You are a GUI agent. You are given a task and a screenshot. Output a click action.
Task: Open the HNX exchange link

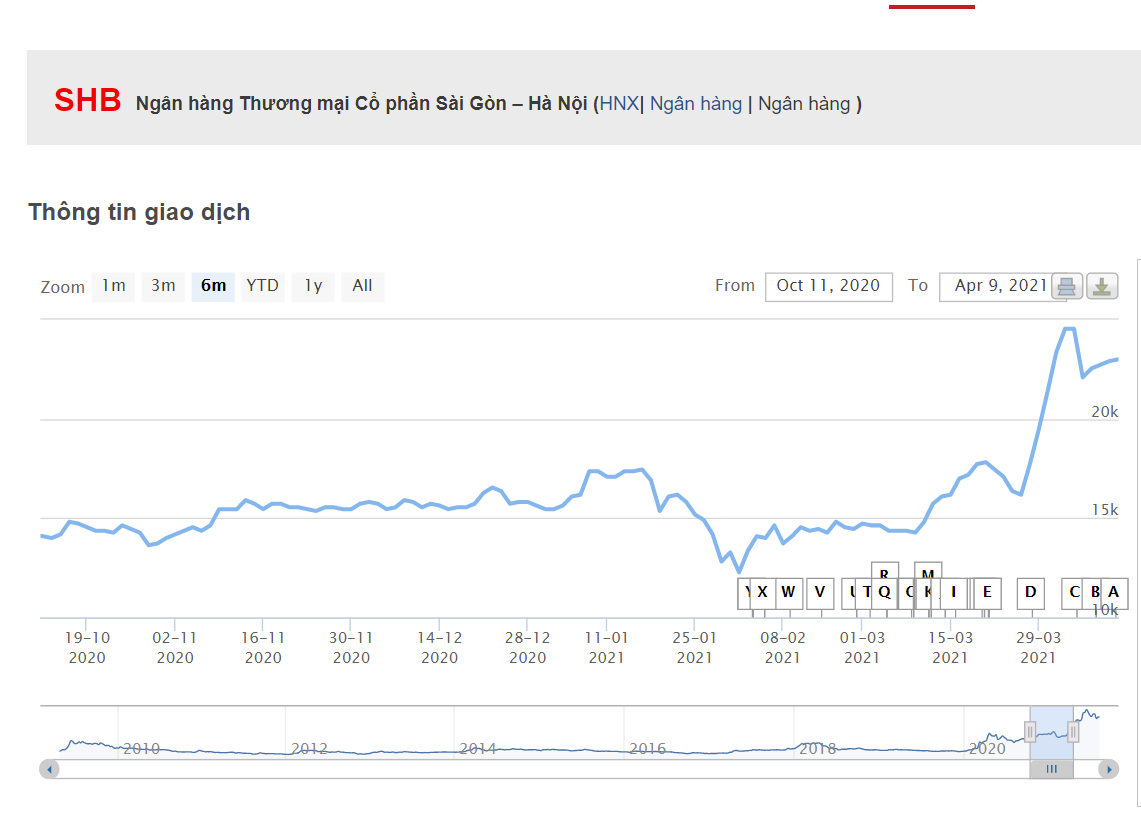coord(619,104)
